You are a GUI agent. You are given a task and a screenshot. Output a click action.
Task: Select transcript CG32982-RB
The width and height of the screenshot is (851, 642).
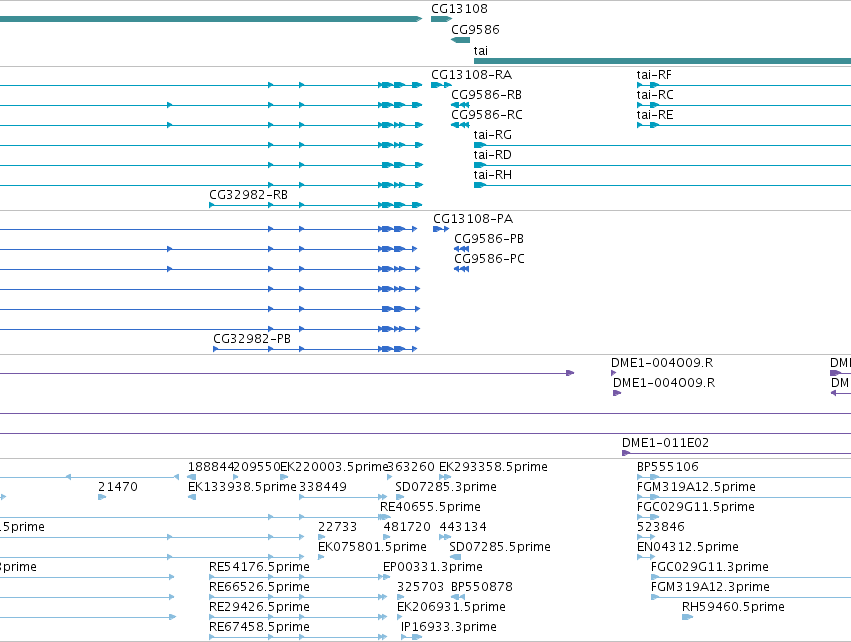[248, 194]
